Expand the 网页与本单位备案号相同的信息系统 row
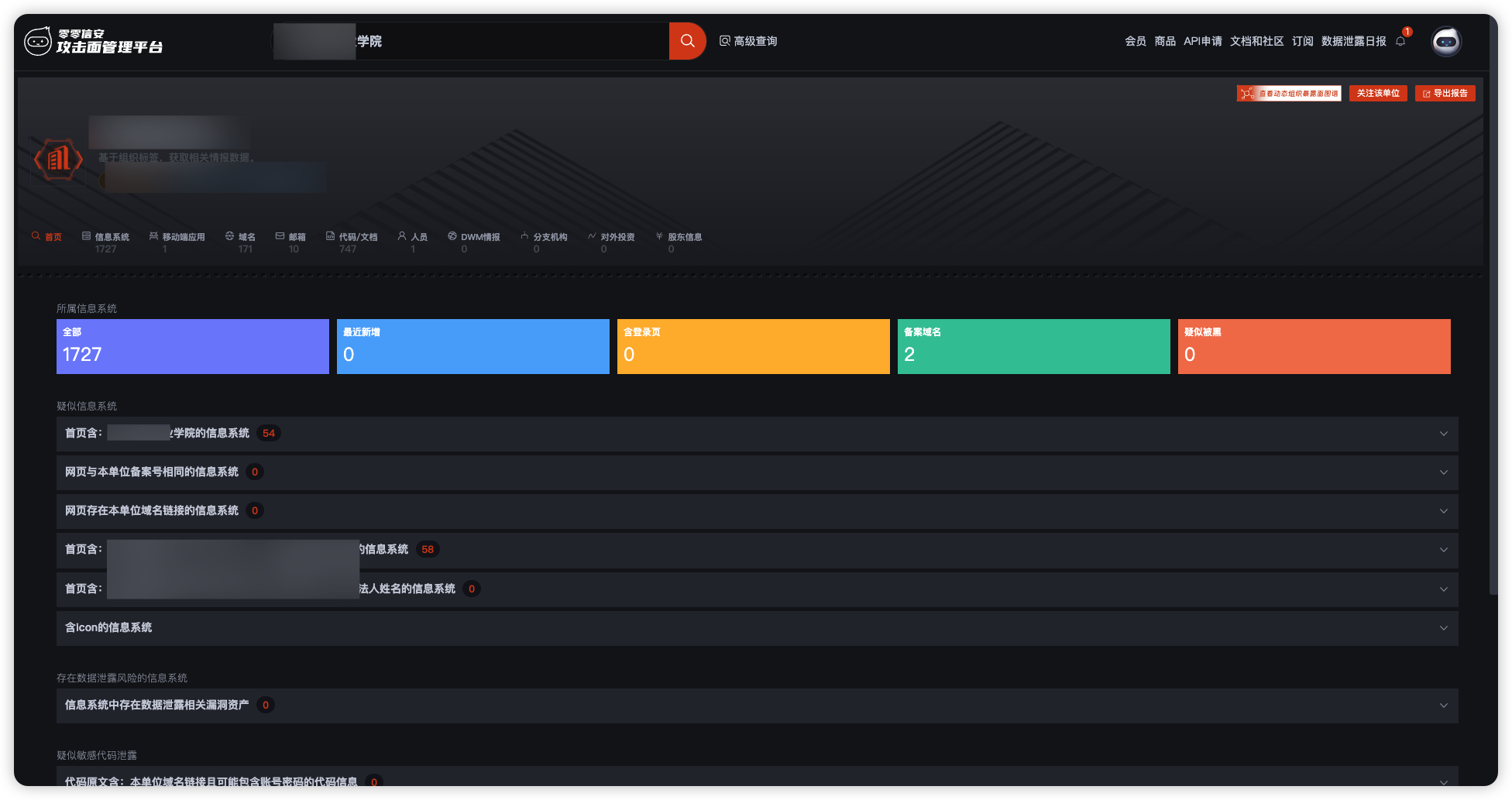This screenshot has height=800, width=1512. [757, 472]
